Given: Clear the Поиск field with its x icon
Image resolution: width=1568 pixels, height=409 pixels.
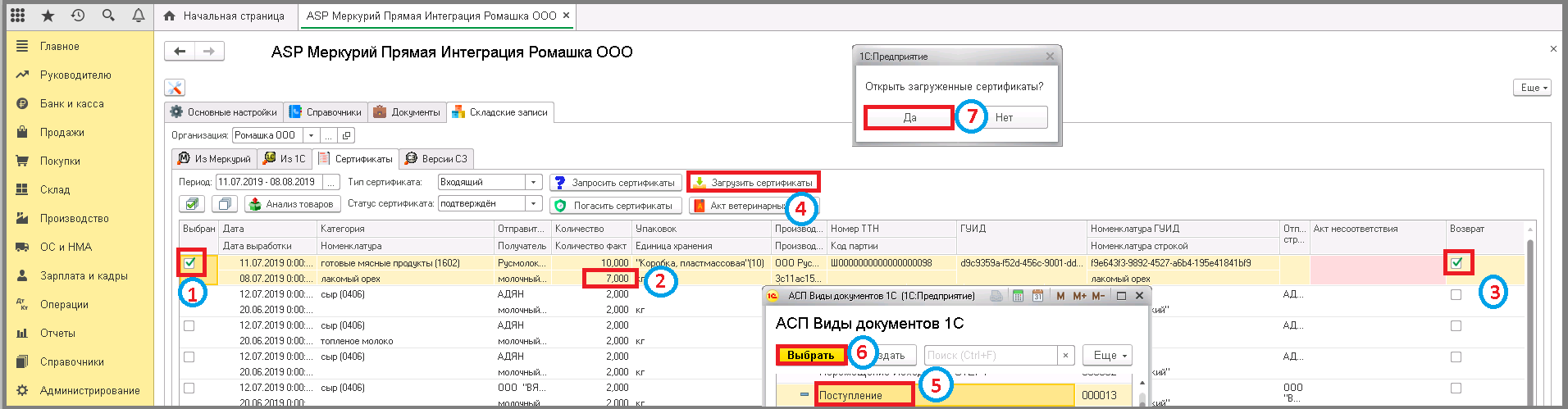Looking at the screenshot, I should (x=1065, y=355).
